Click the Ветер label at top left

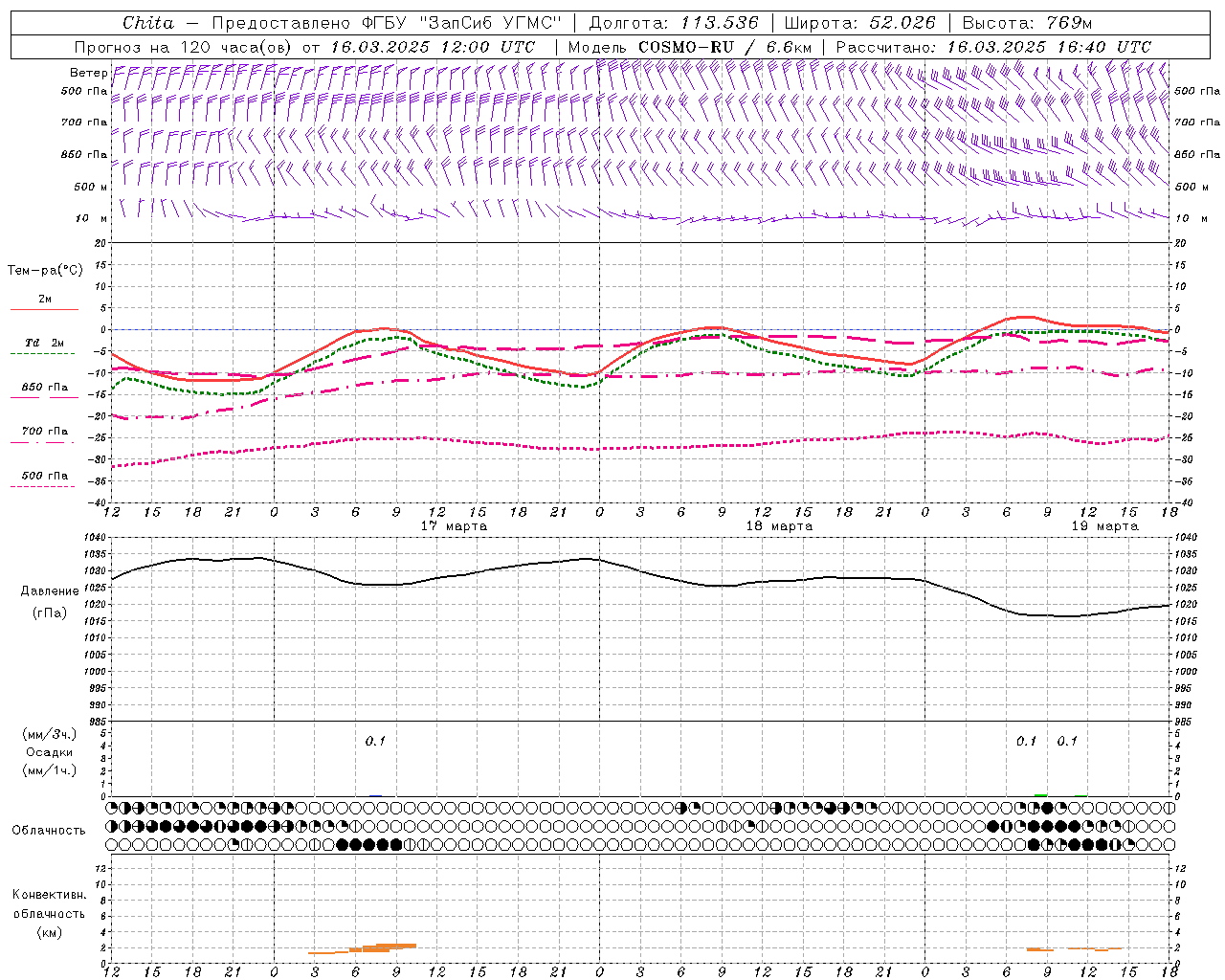[x=89, y=73]
